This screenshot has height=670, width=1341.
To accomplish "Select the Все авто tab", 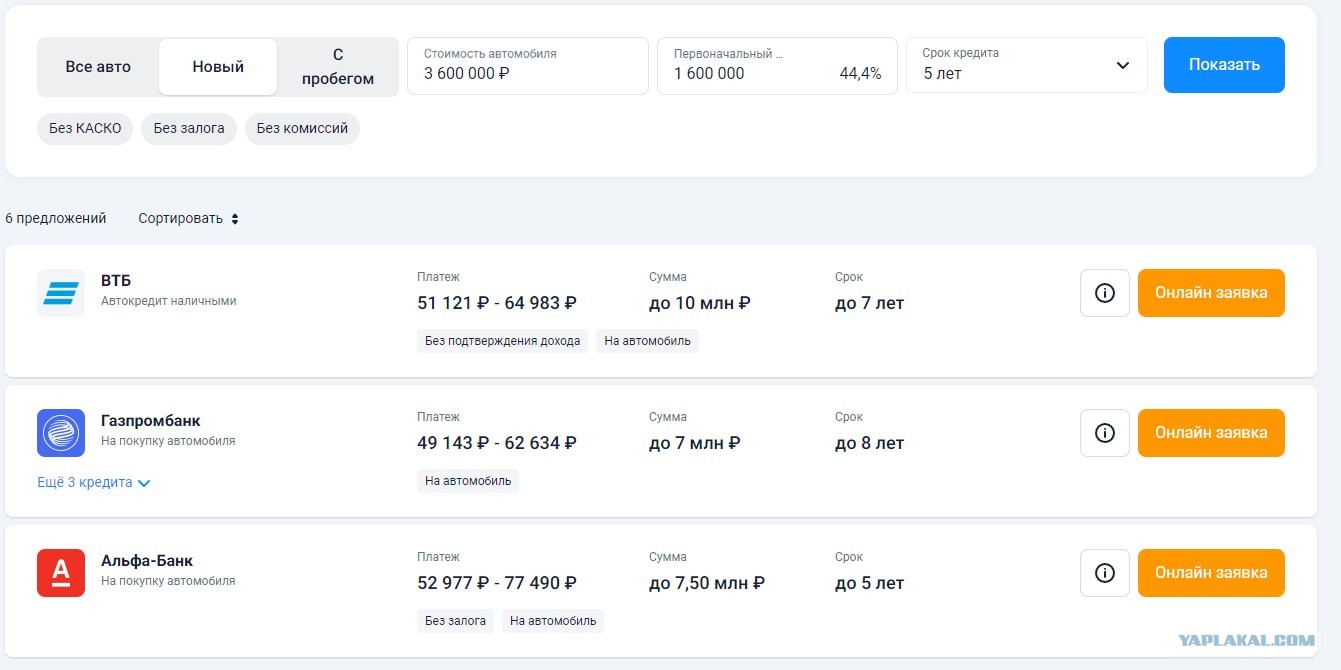I will [98, 67].
